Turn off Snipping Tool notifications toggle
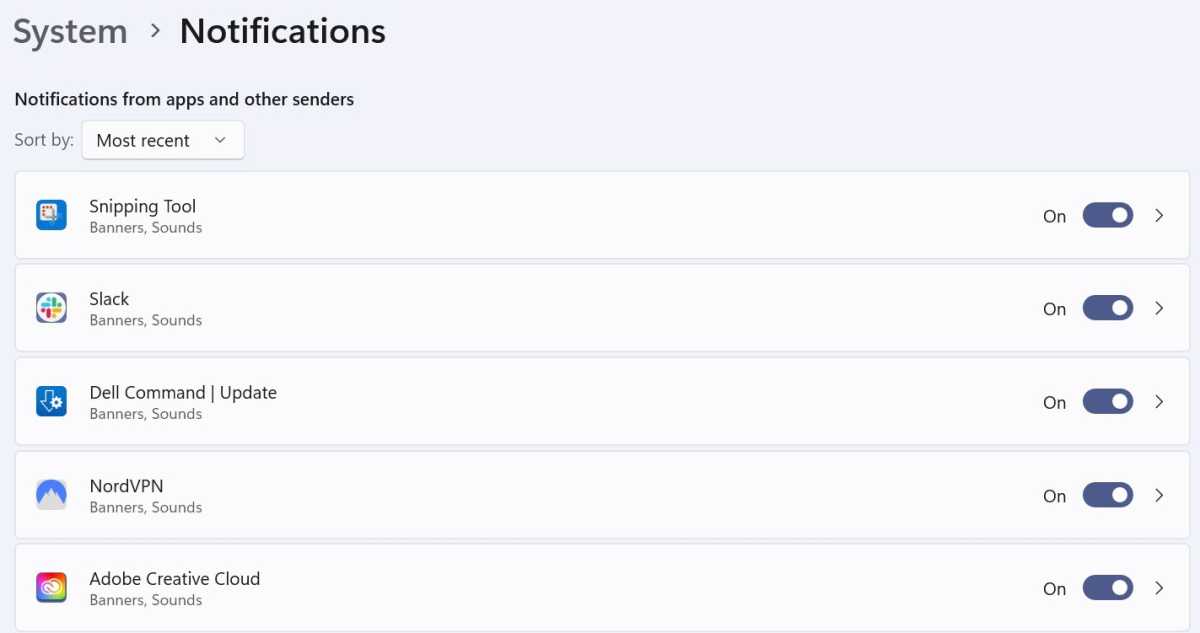1200x633 pixels. (x=1108, y=215)
